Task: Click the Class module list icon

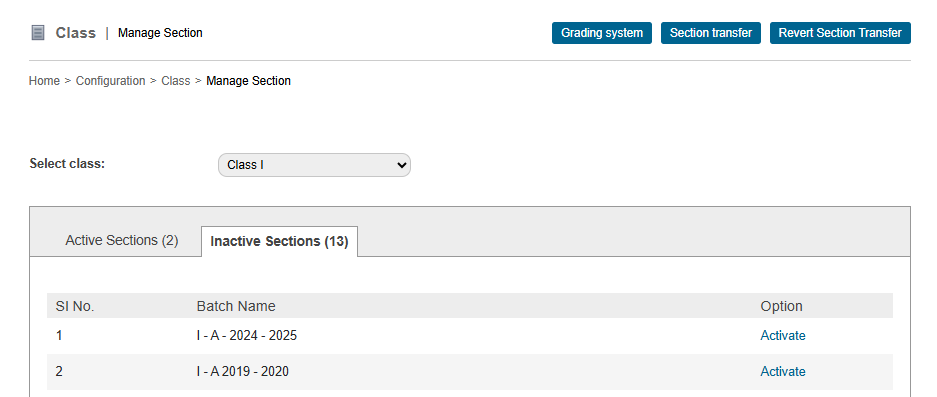Action: (x=38, y=33)
